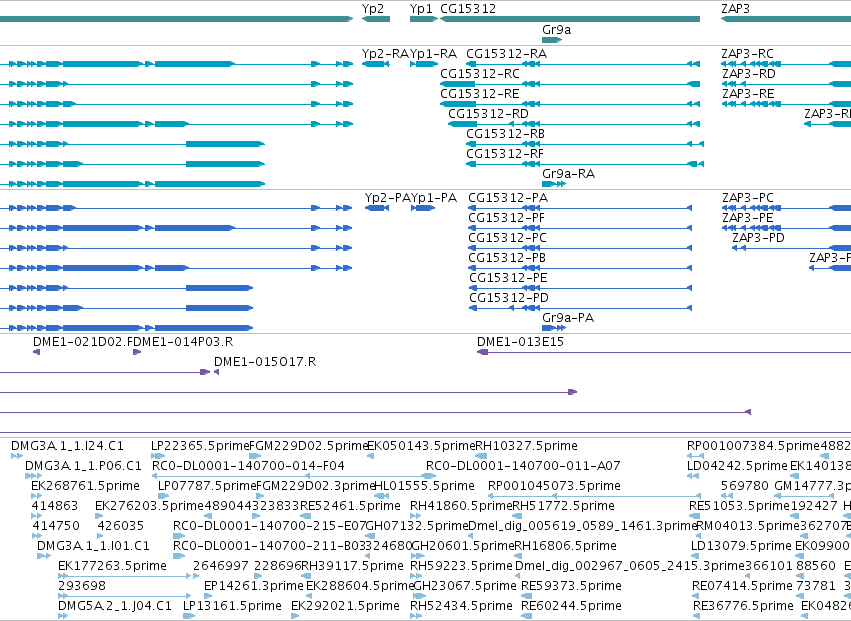Select EST EK177263.5prime
This screenshot has height=621, width=851.
(x=112, y=566)
